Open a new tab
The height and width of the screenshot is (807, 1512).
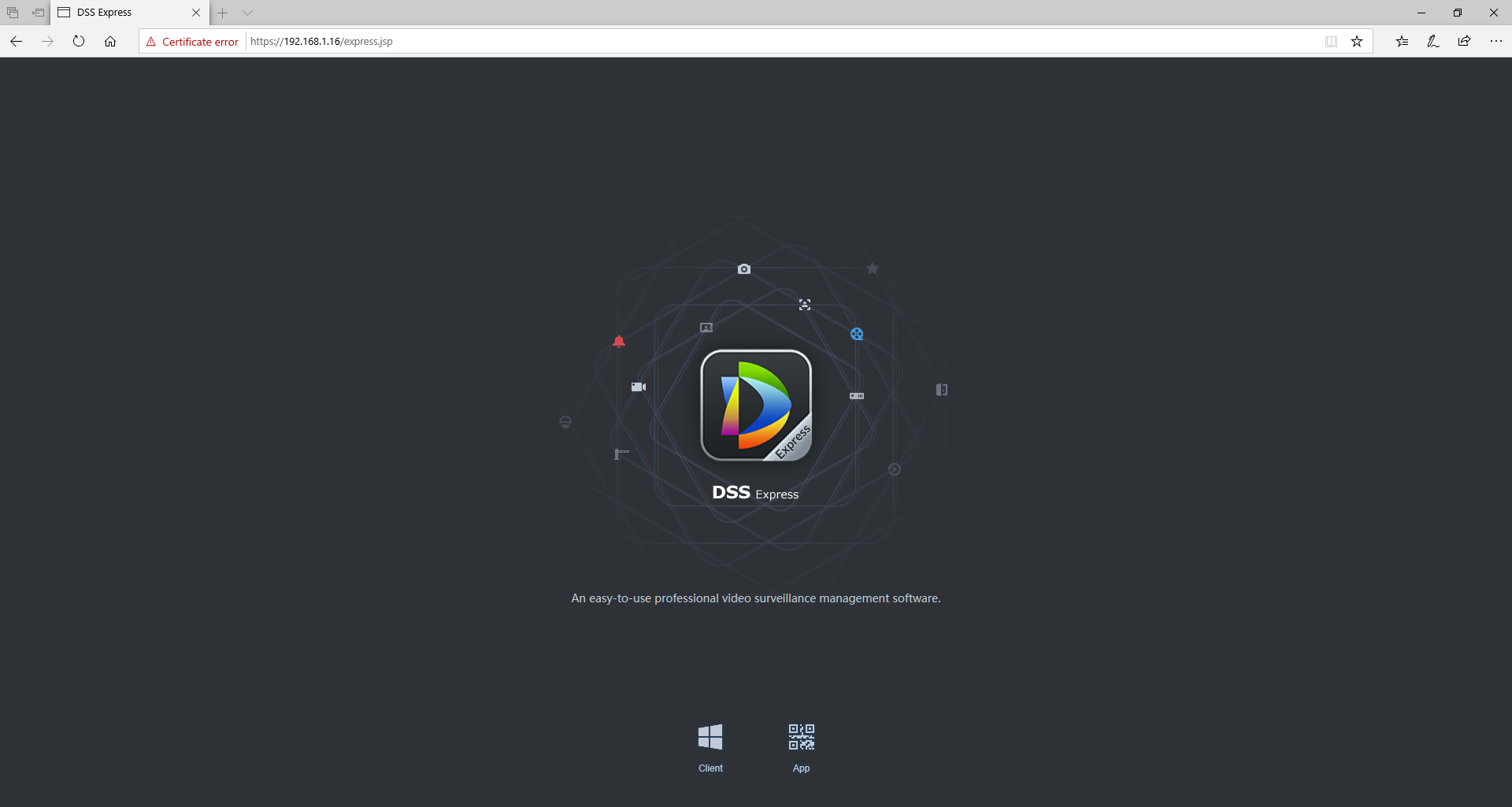click(223, 13)
